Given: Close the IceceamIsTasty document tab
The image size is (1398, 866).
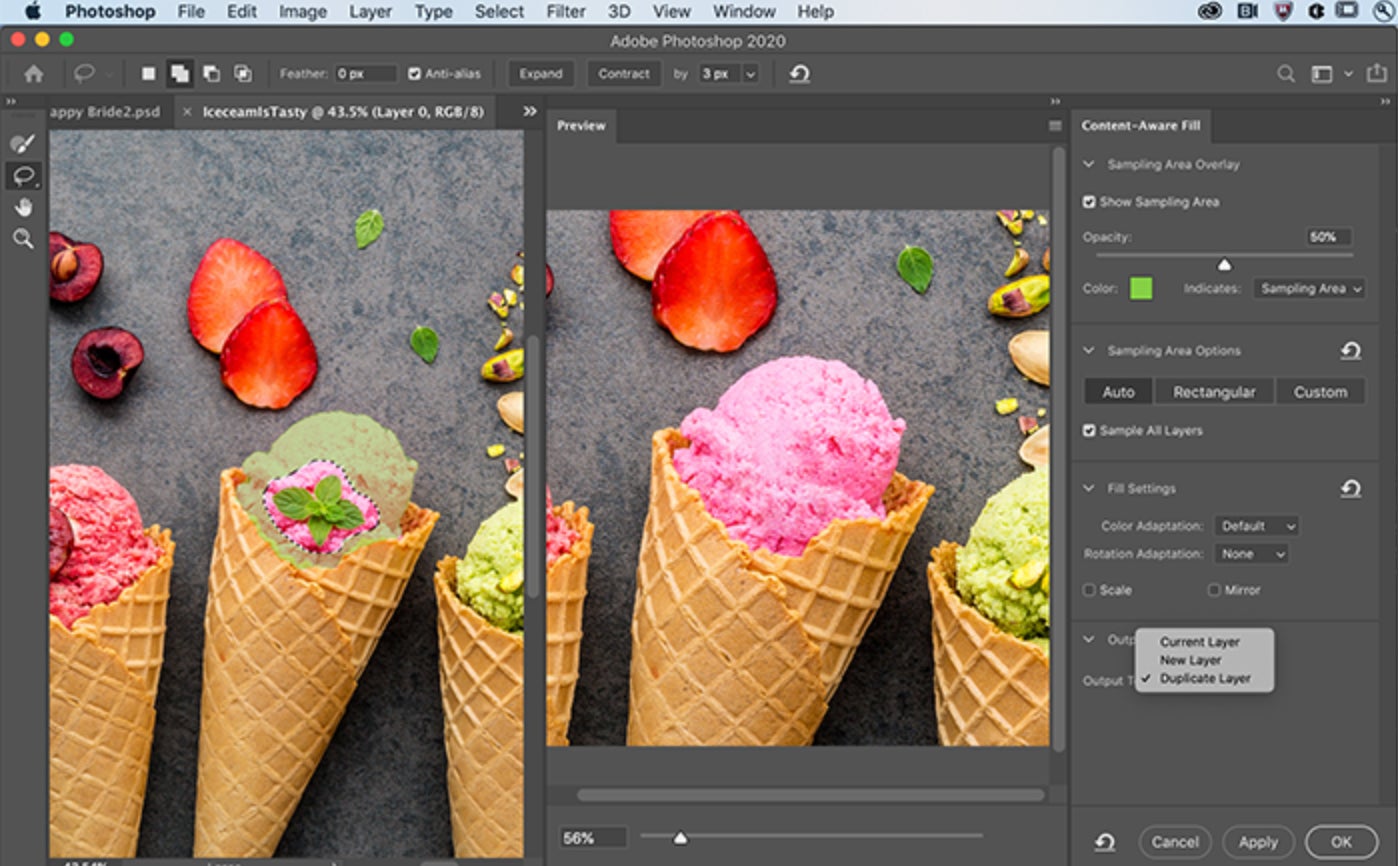Looking at the screenshot, I should tap(187, 113).
